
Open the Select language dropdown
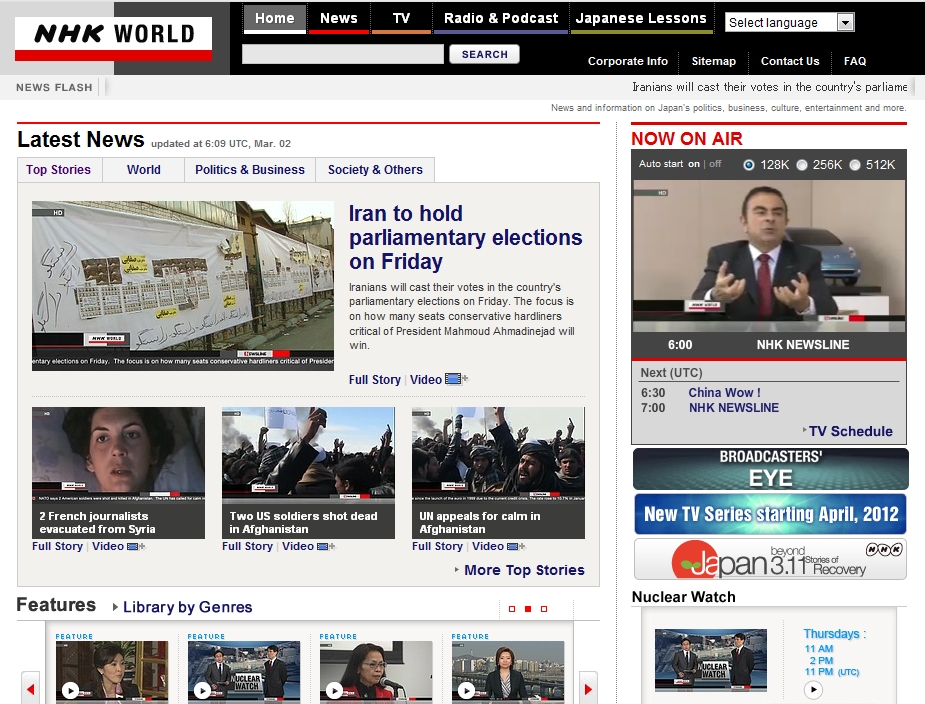[789, 22]
